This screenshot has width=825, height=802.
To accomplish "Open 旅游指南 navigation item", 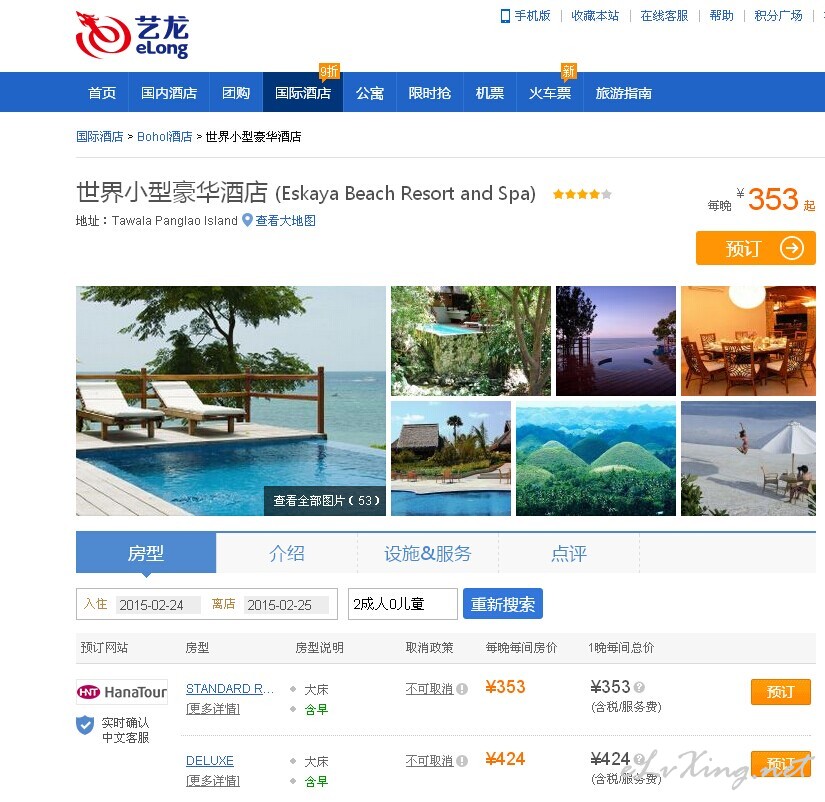I will tap(623, 93).
